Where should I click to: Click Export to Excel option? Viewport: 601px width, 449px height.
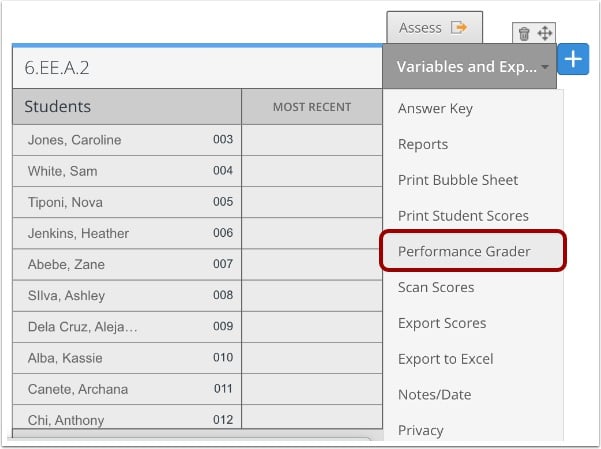click(x=445, y=359)
